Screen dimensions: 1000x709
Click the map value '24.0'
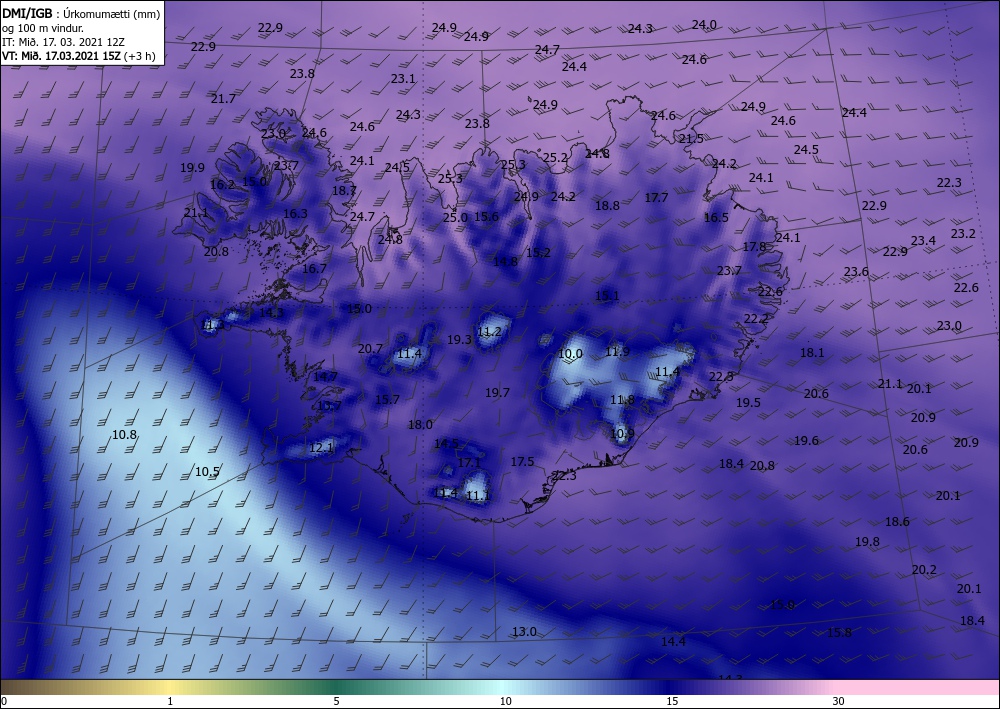tap(704, 24)
